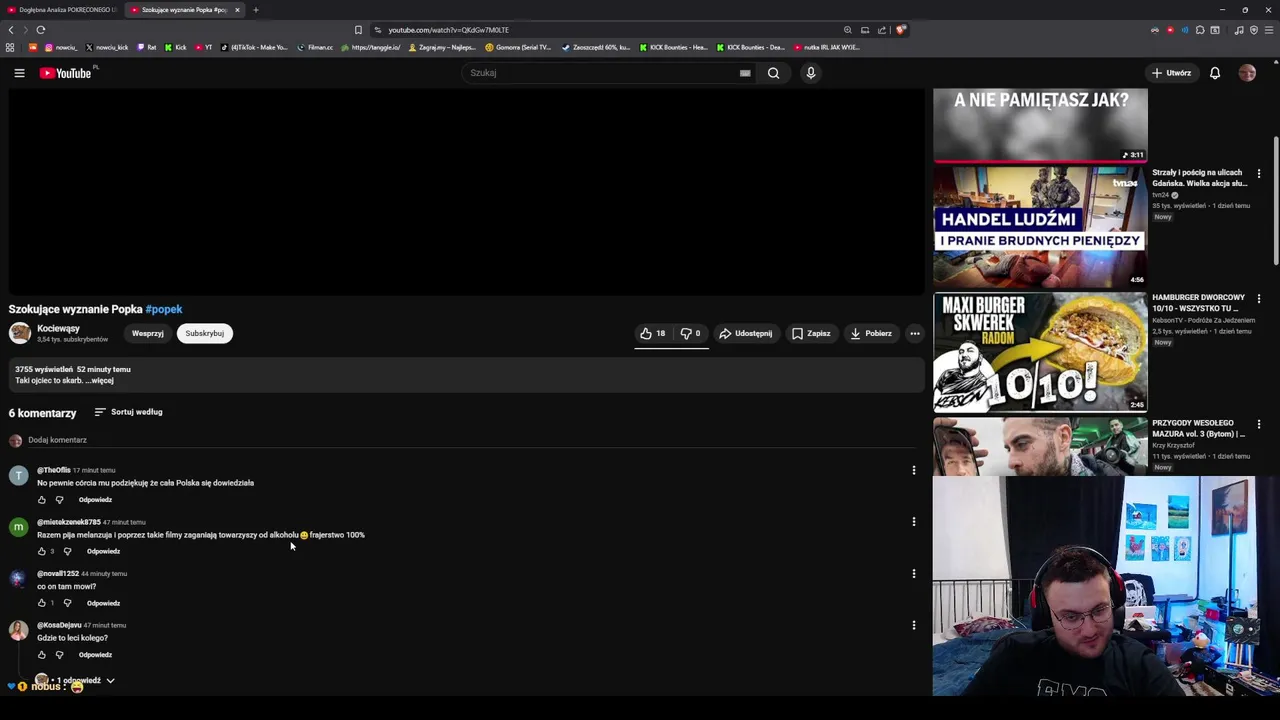
Task: Open the music note icon in the browser toolbar
Action: [x=1239, y=30]
